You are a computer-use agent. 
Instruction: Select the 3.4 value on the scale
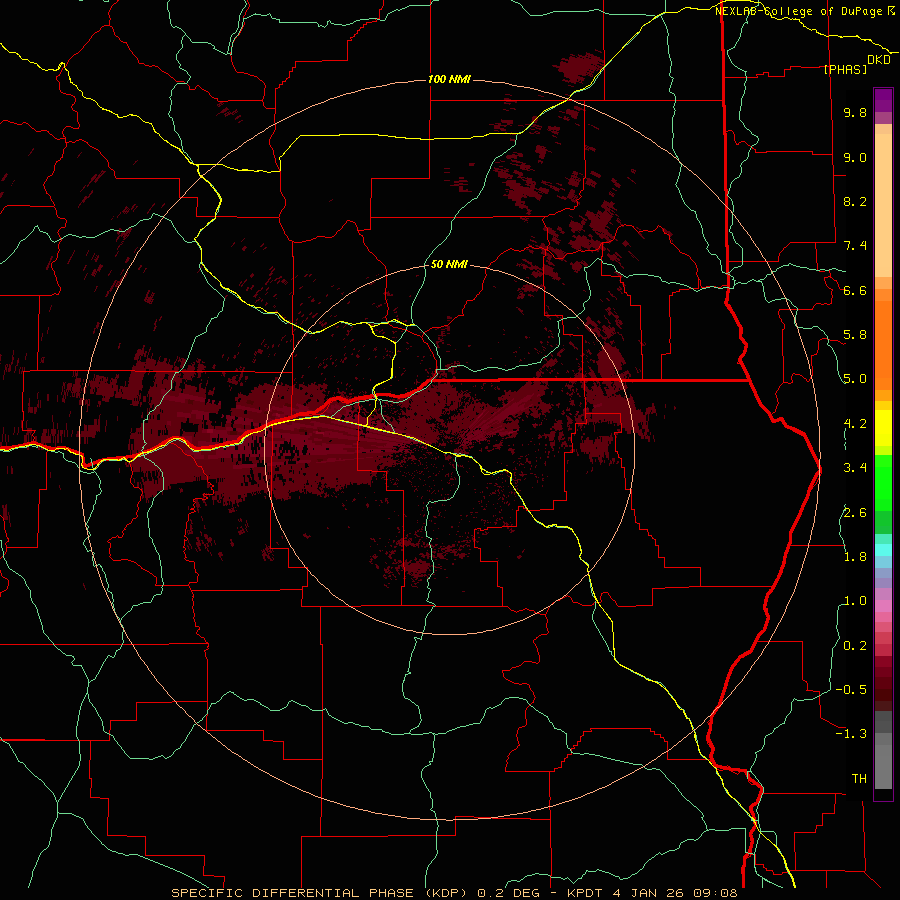click(x=855, y=468)
